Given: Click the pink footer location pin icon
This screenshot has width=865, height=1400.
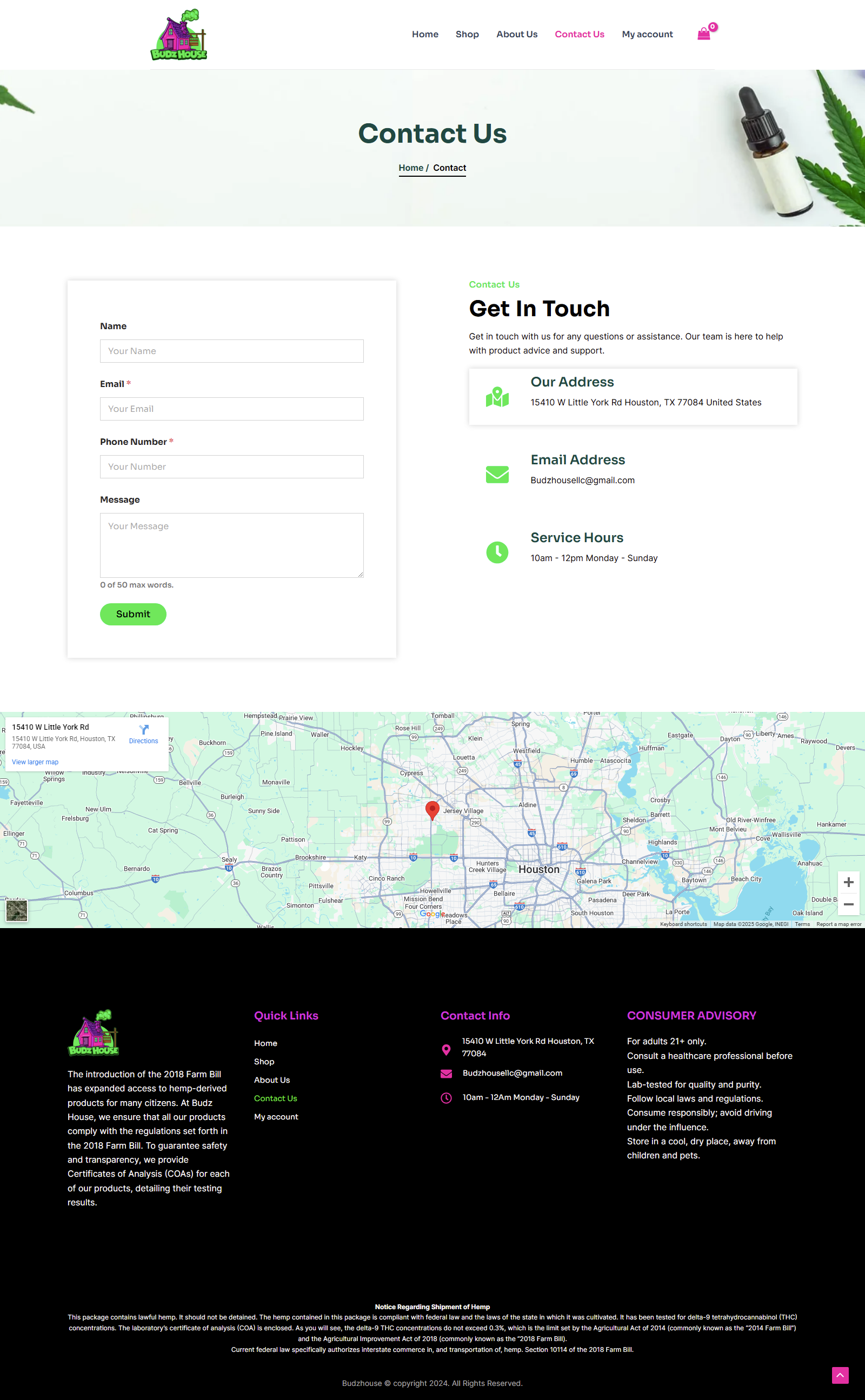Looking at the screenshot, I should point(446,1049).
